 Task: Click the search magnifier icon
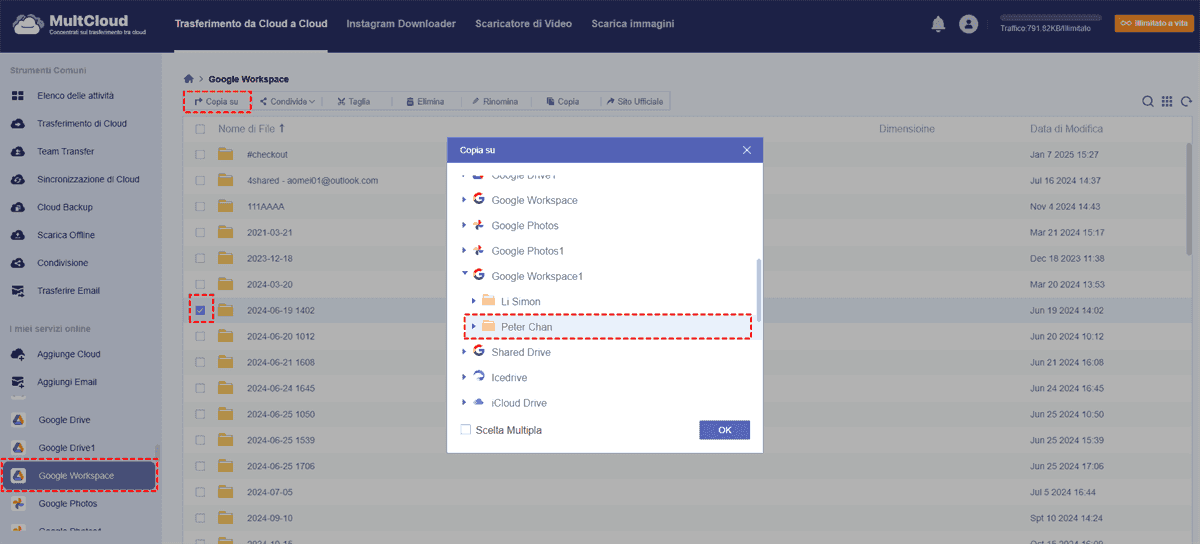1148,101
